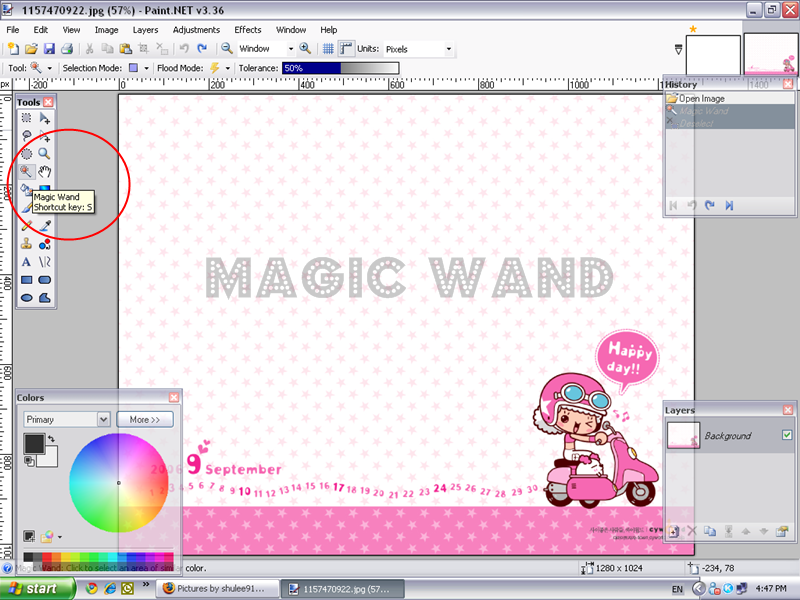The width and height of the screenshot is (800, 600).
Task: Select the Rectangle Select tool
Action: [x=26, y=118]
